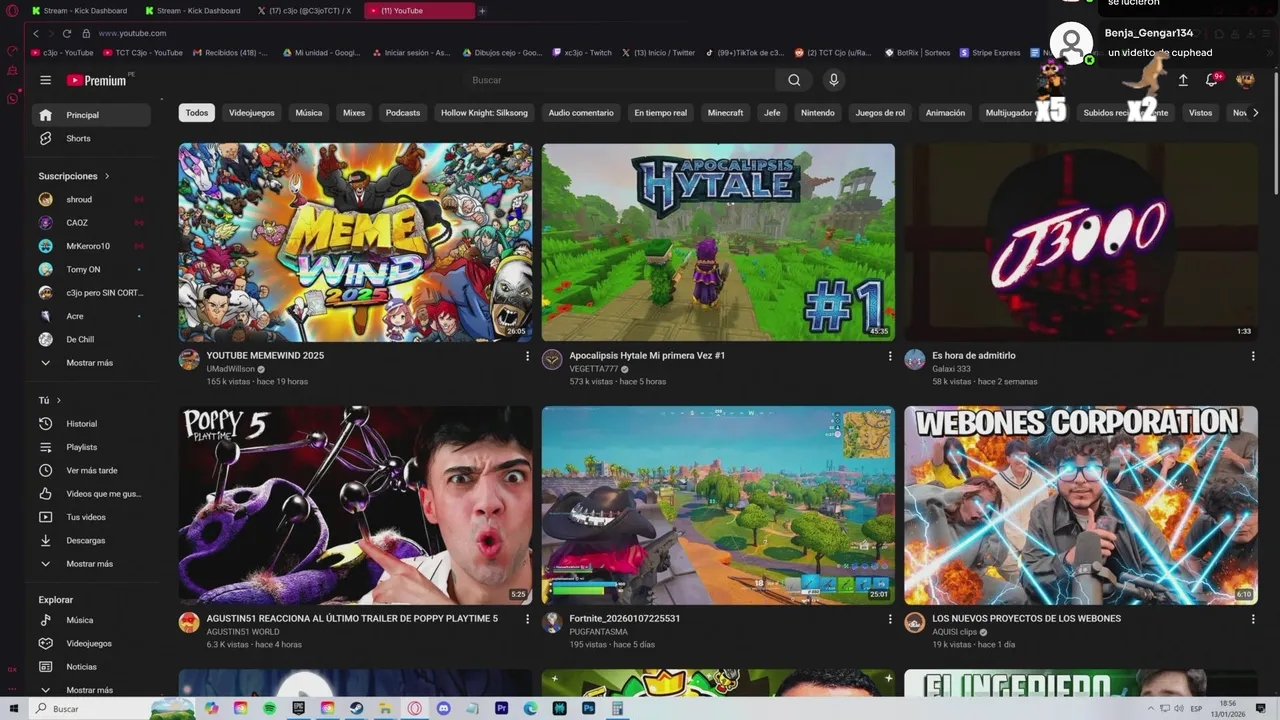Open Noticias under Explorar

91,667
